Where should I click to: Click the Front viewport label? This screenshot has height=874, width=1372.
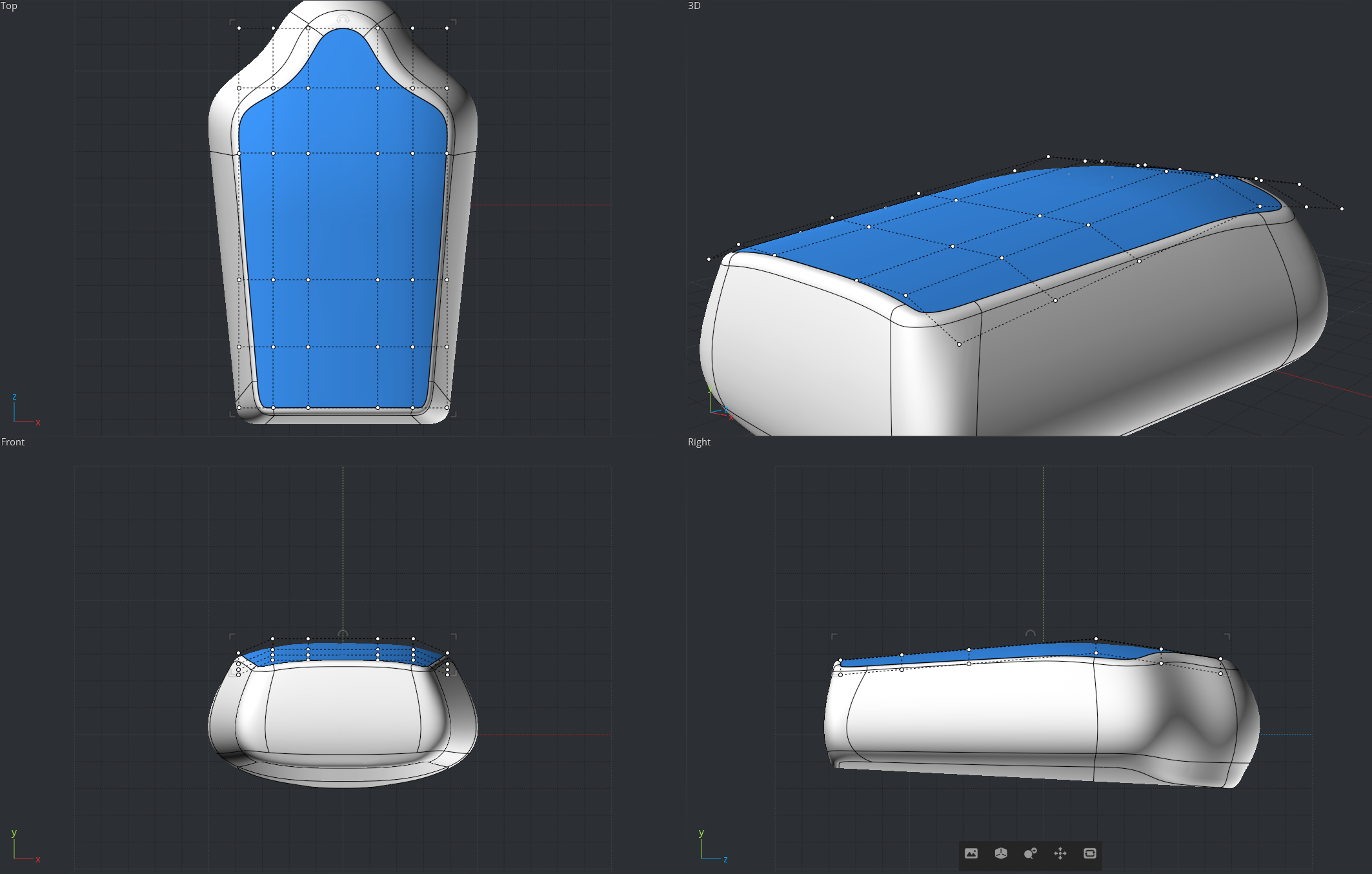pyautogui.click(x=13, y=442)
